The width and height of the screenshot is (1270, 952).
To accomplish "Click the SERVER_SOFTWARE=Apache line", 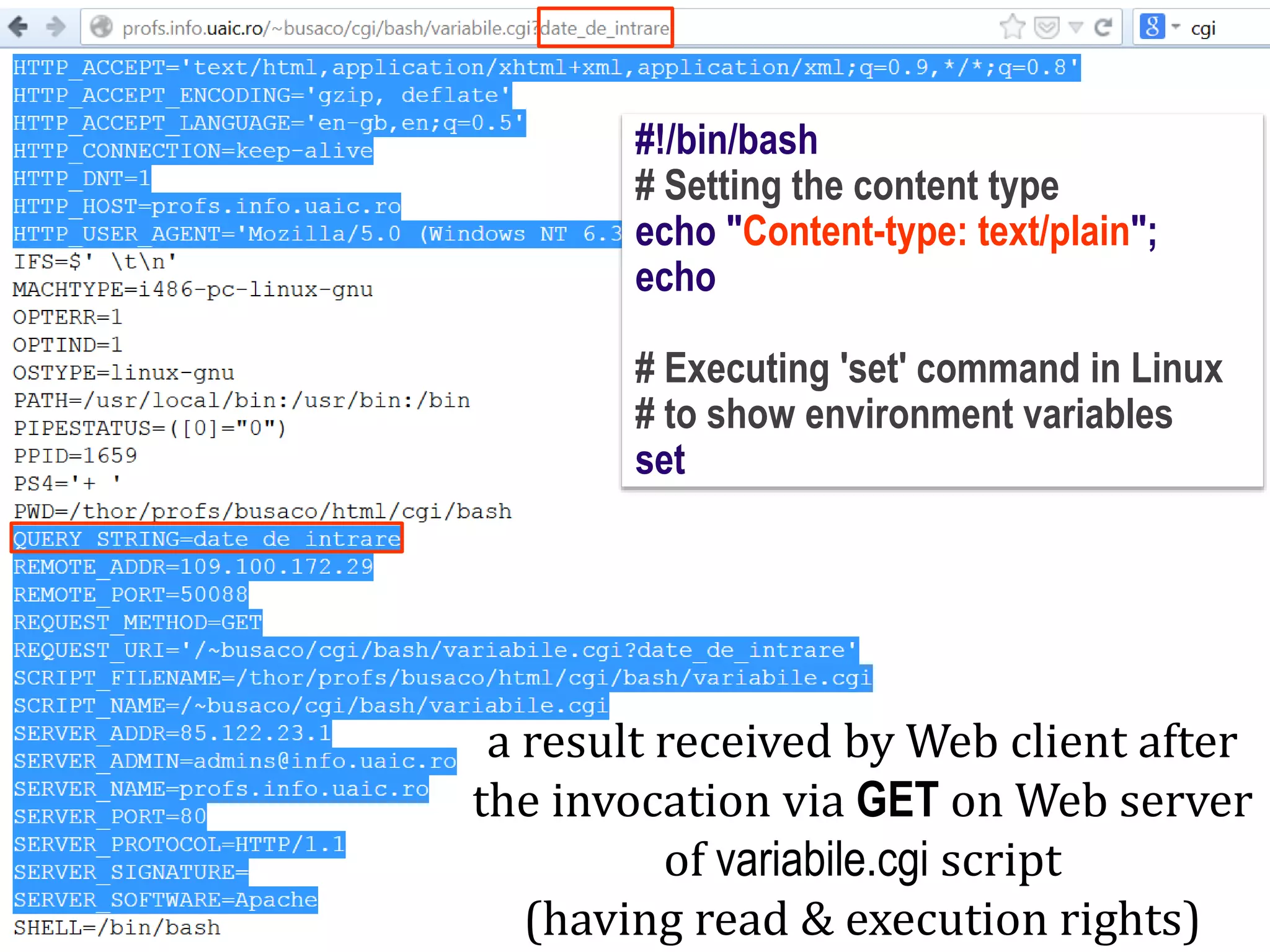I will point(166,900).
